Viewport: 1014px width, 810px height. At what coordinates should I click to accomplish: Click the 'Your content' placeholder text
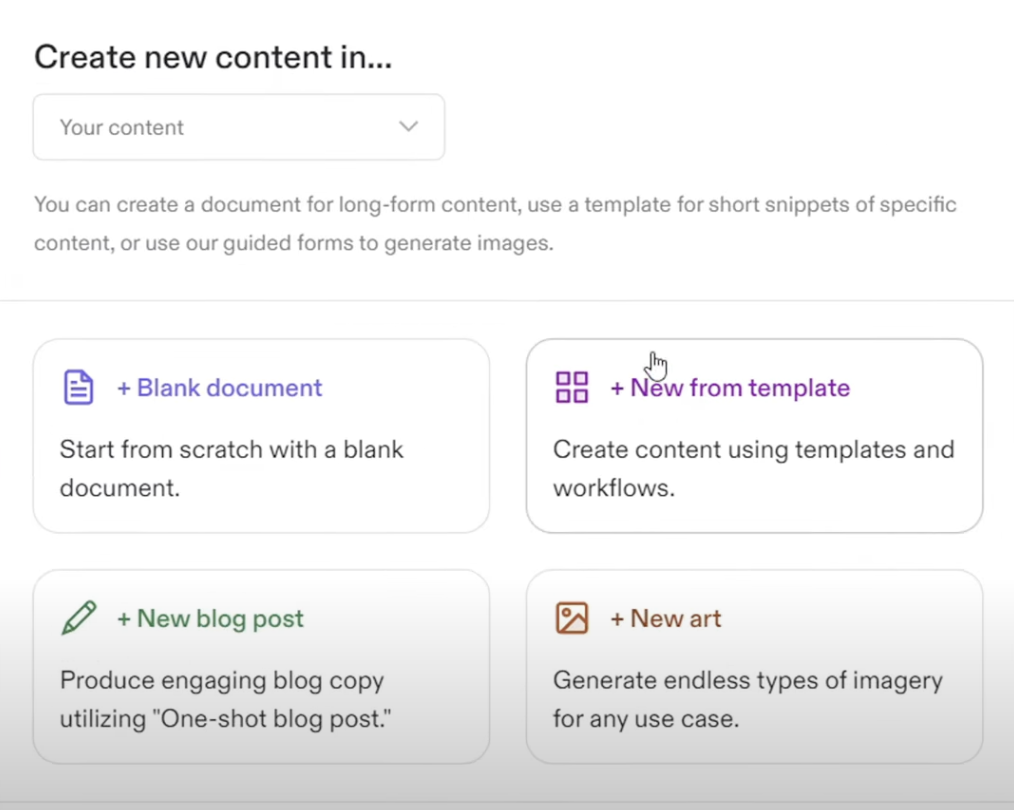coord(122,127)
